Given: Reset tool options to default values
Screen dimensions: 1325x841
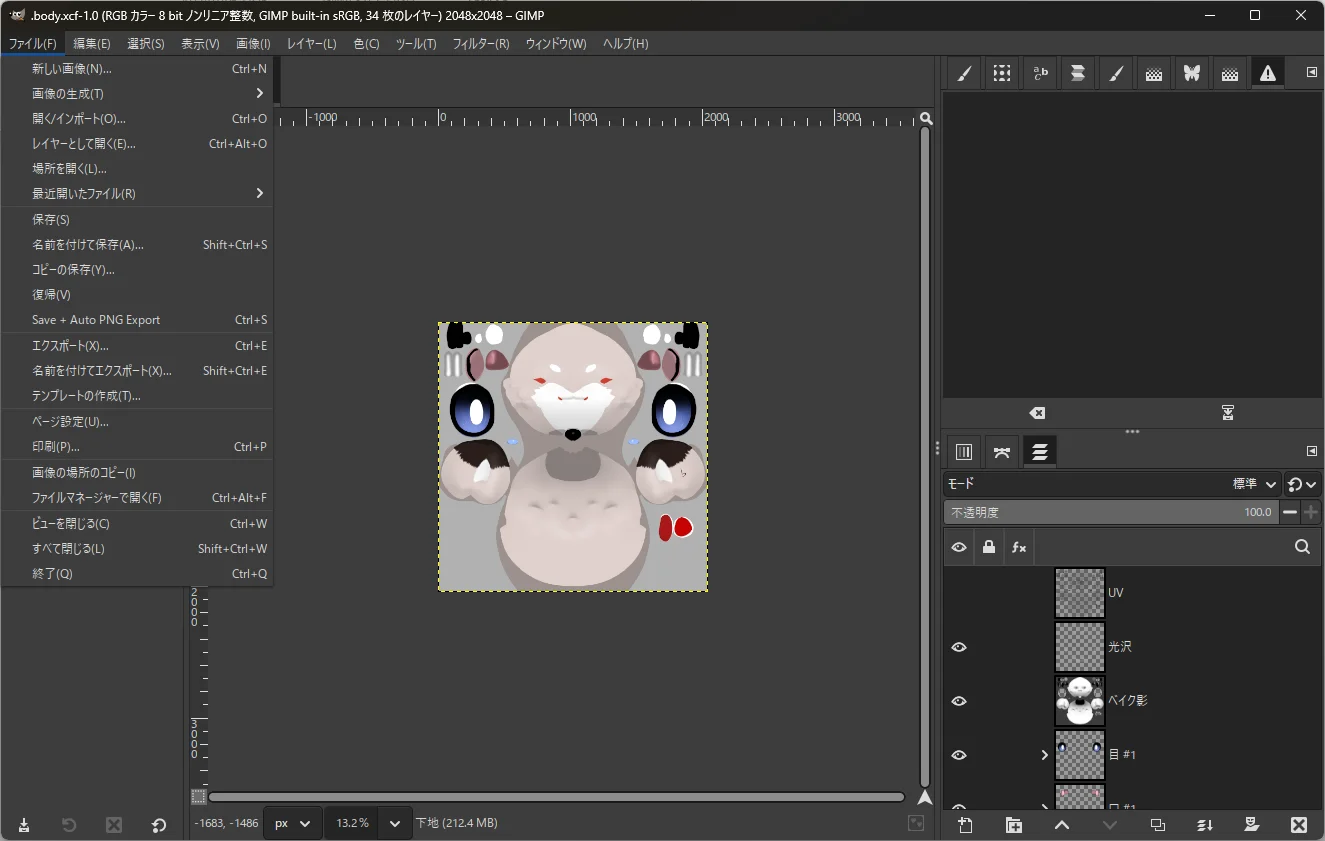Looking at the screenshot, I should [158, 825].
